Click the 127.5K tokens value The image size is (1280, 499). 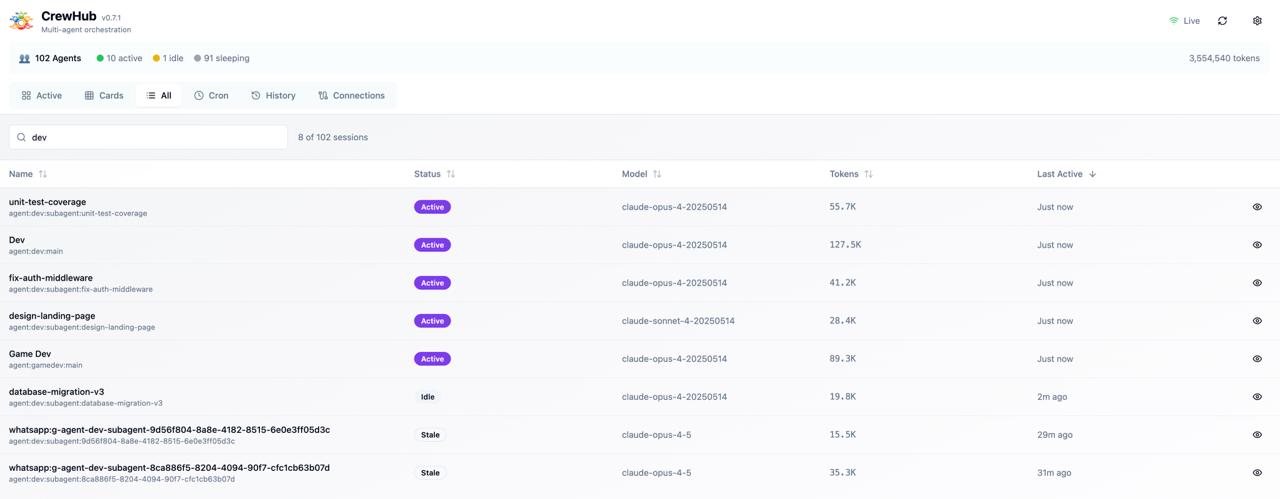coord(845,245)
